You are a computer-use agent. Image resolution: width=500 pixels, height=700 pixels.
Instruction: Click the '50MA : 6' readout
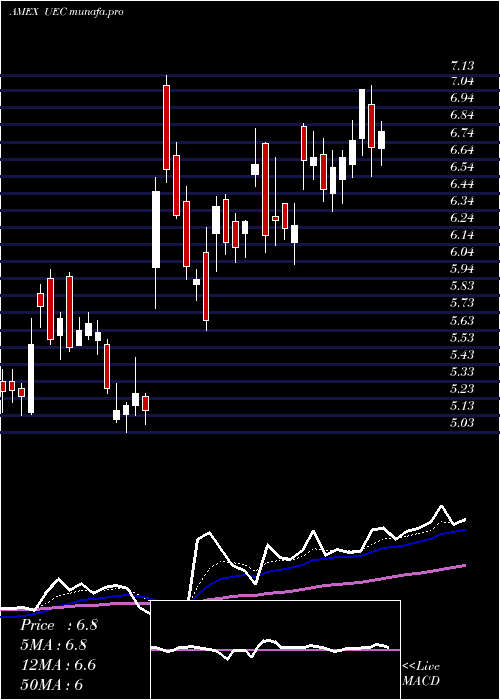(x=51, y=684)
